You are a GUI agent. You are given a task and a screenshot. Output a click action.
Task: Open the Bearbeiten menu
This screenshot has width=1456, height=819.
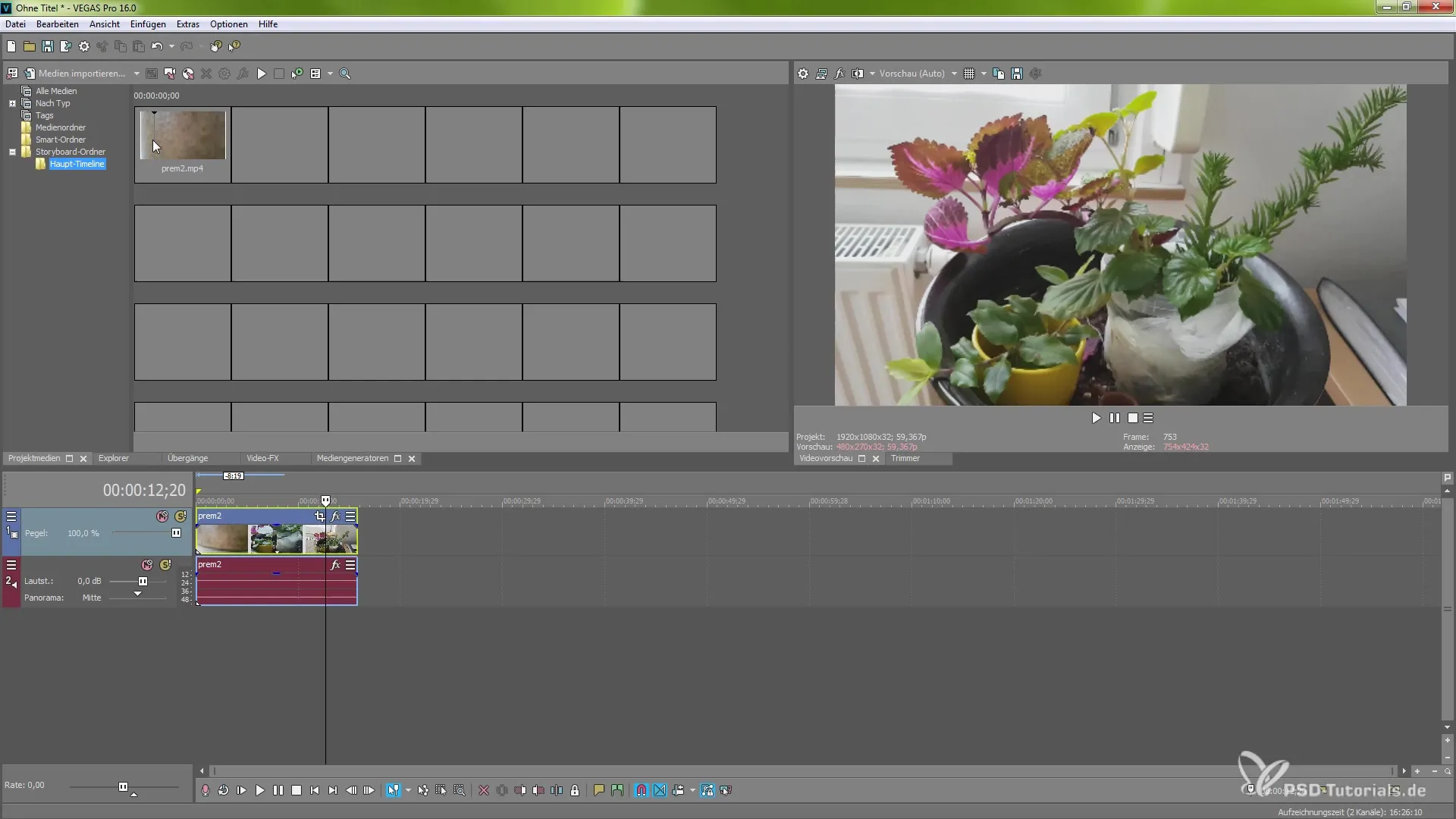pos(58,24)
